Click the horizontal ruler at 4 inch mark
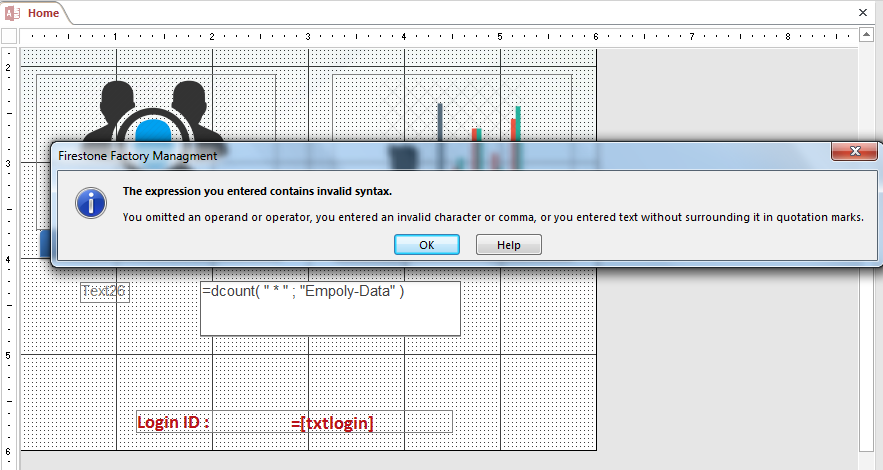This screenshot has height=470, width=883. pos(404,37)
